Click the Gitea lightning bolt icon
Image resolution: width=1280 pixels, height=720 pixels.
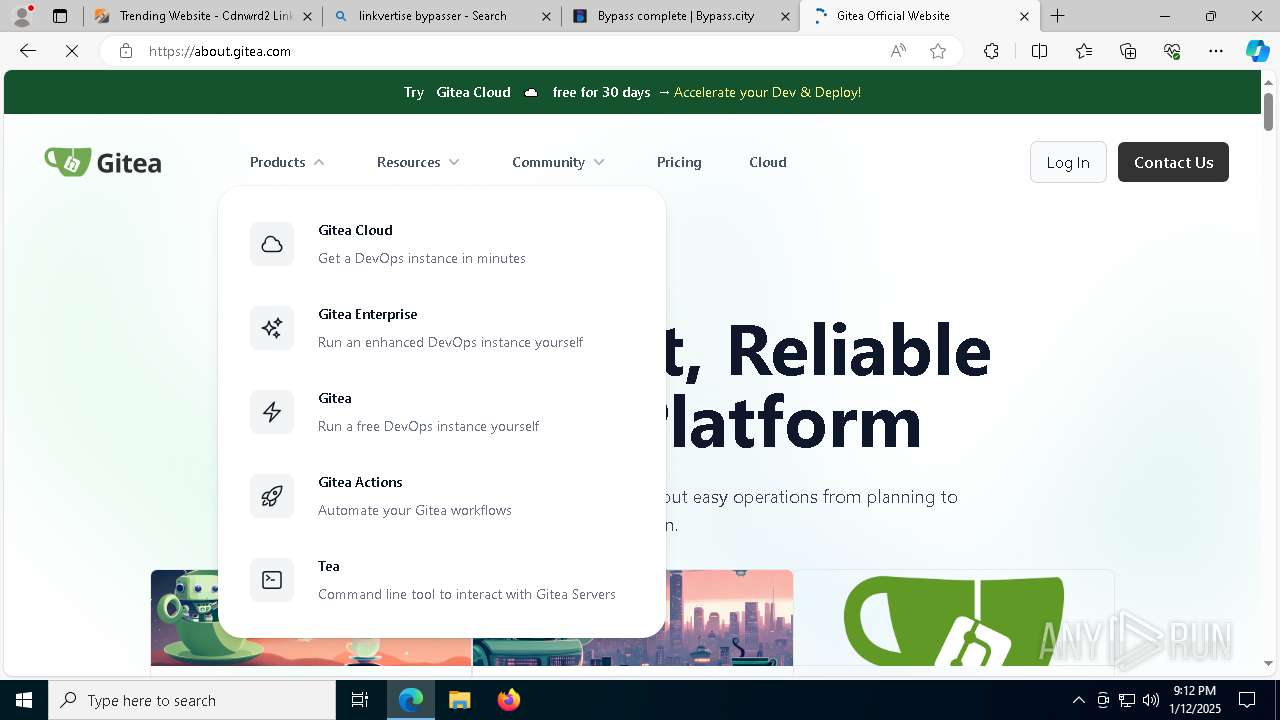[x=272, y=412]
